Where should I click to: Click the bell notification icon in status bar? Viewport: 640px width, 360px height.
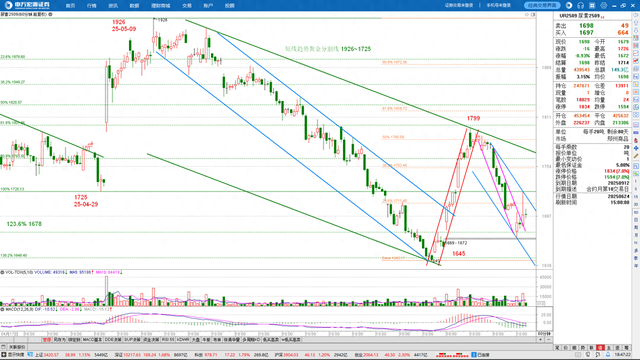pyautogui.click(x=608, y=355)
